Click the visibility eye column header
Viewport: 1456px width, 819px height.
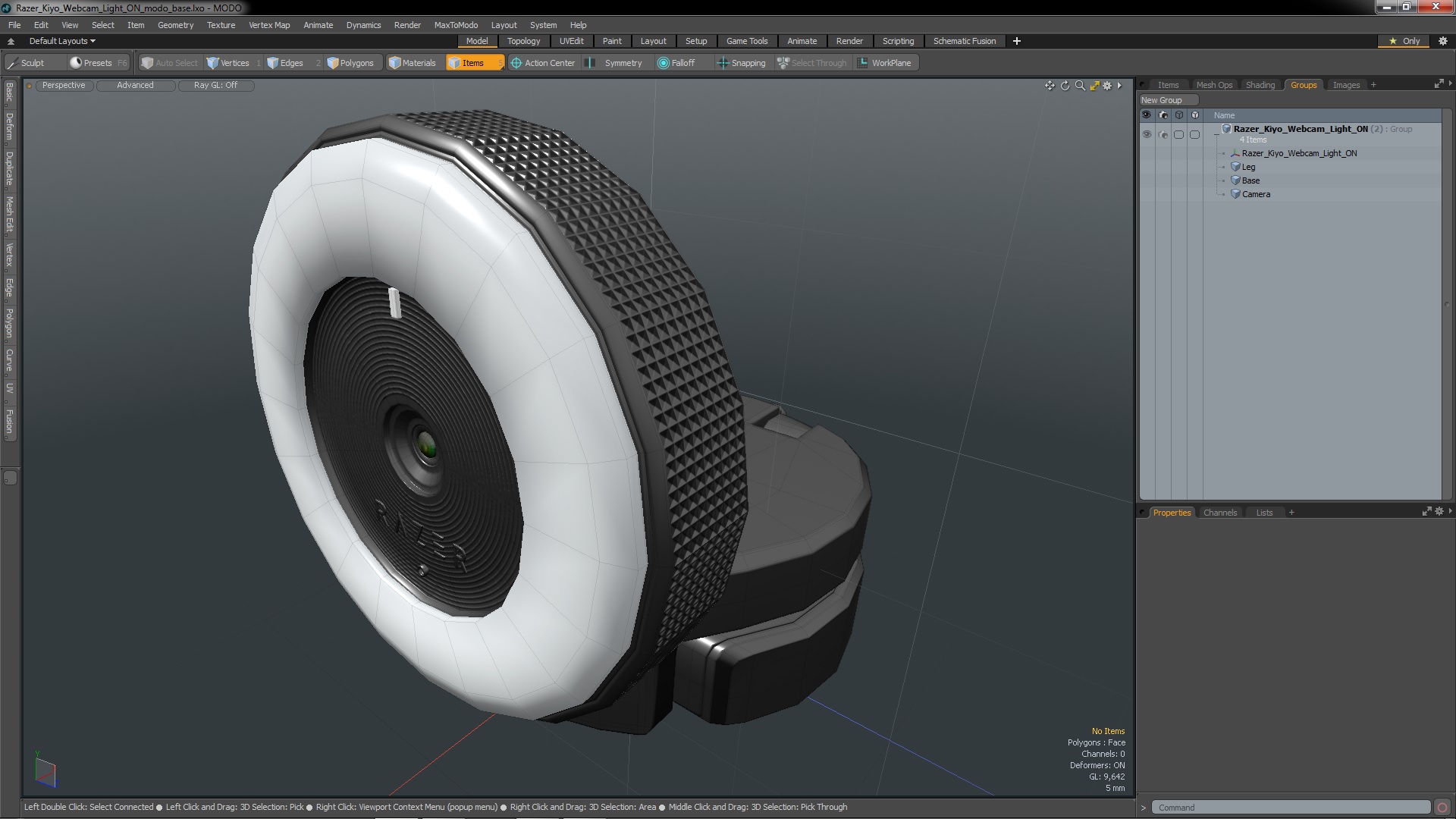click(1147, 115)
